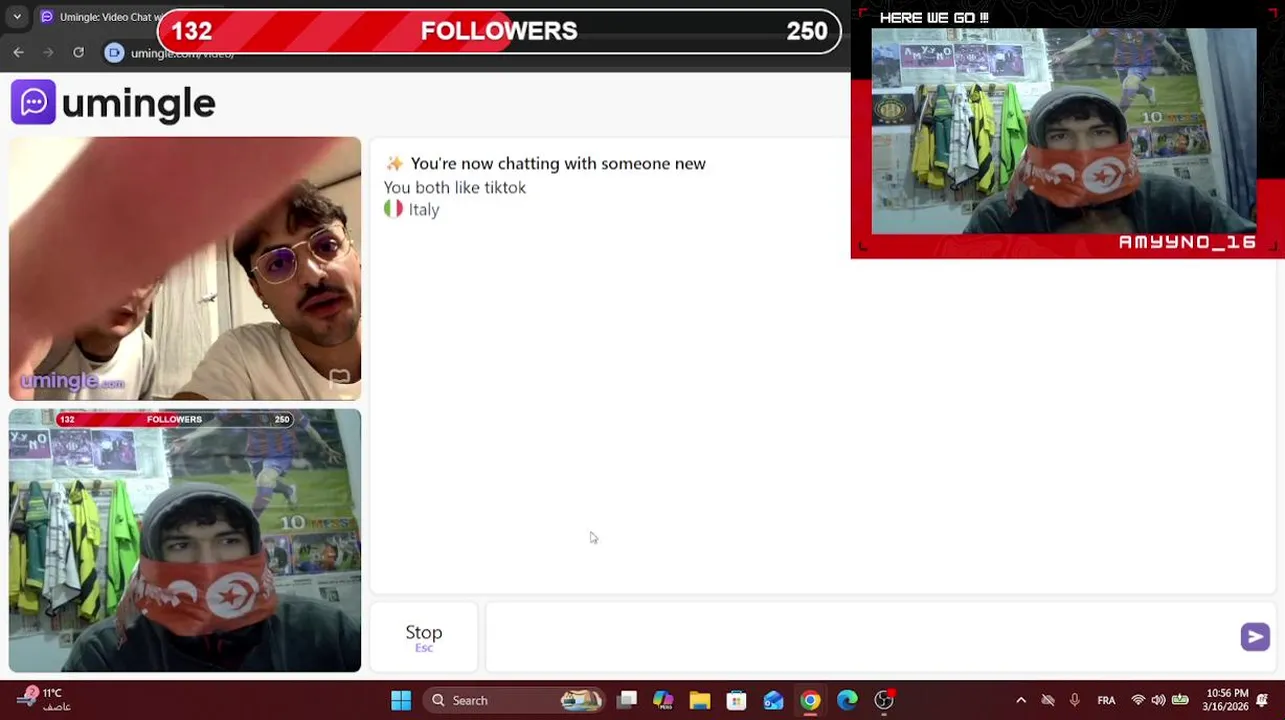
Task: Click the AMYYNO_16 stream overlay name
Action: (x=1187, y=242)
